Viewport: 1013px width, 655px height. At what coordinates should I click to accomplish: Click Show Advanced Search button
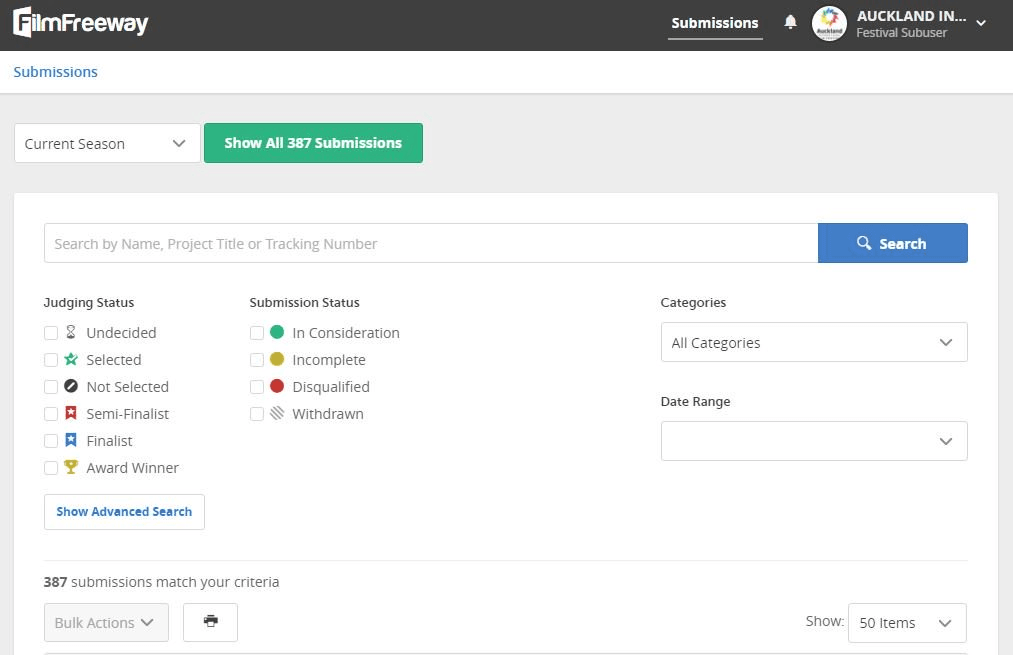click(124, 512)
